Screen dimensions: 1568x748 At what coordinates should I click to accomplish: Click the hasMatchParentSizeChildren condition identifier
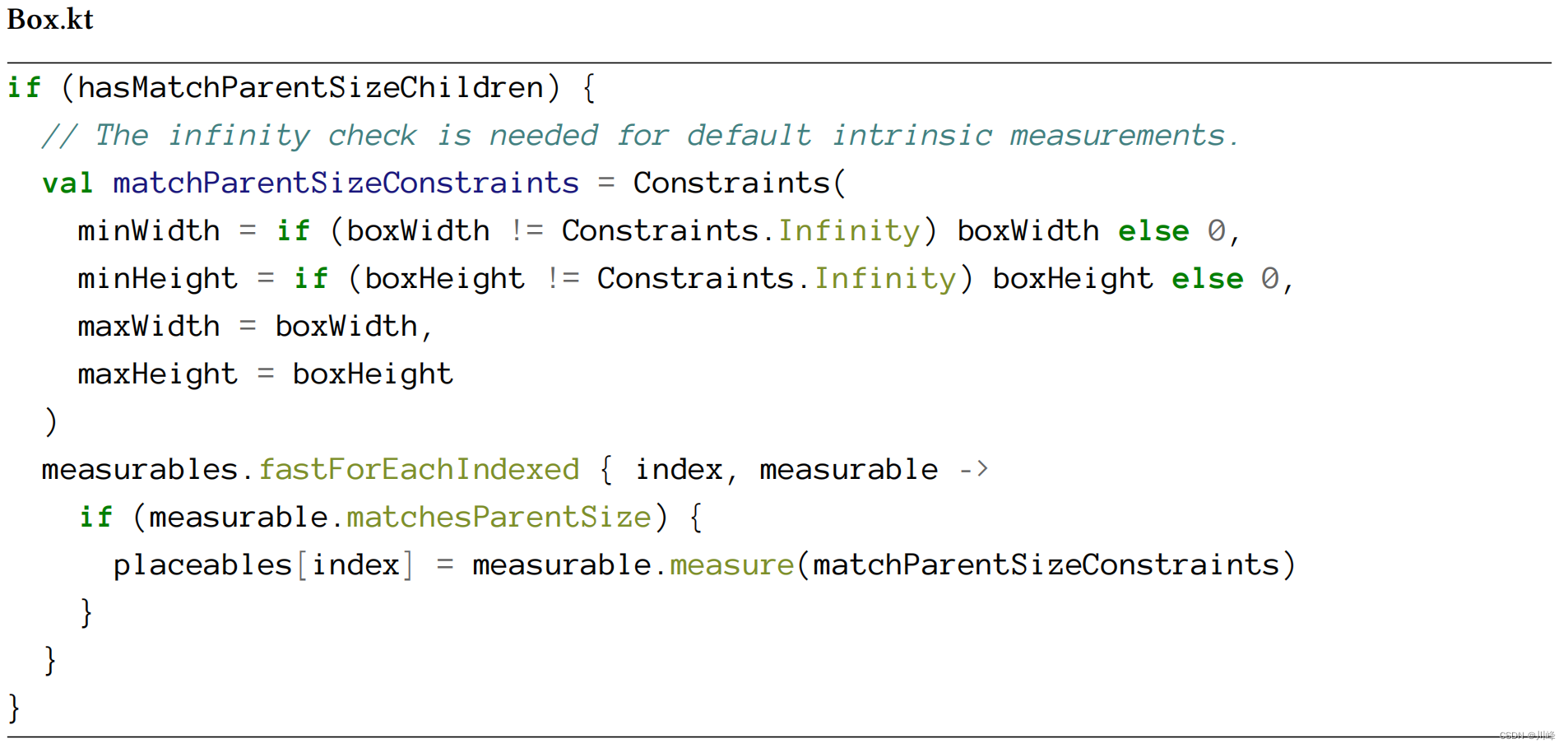310,87
